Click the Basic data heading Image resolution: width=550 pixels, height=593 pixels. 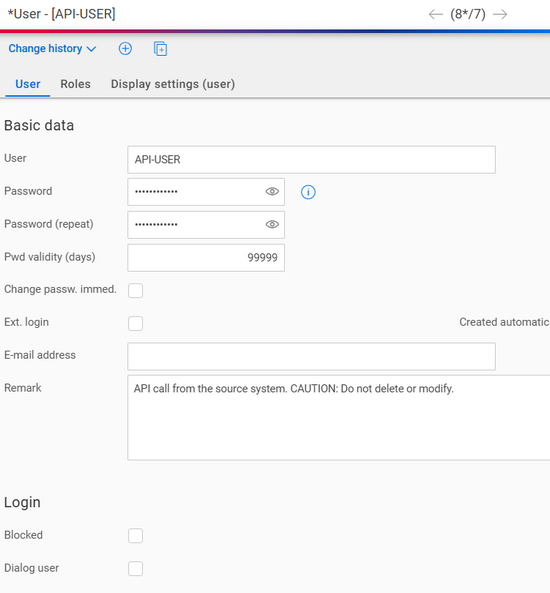39,125
